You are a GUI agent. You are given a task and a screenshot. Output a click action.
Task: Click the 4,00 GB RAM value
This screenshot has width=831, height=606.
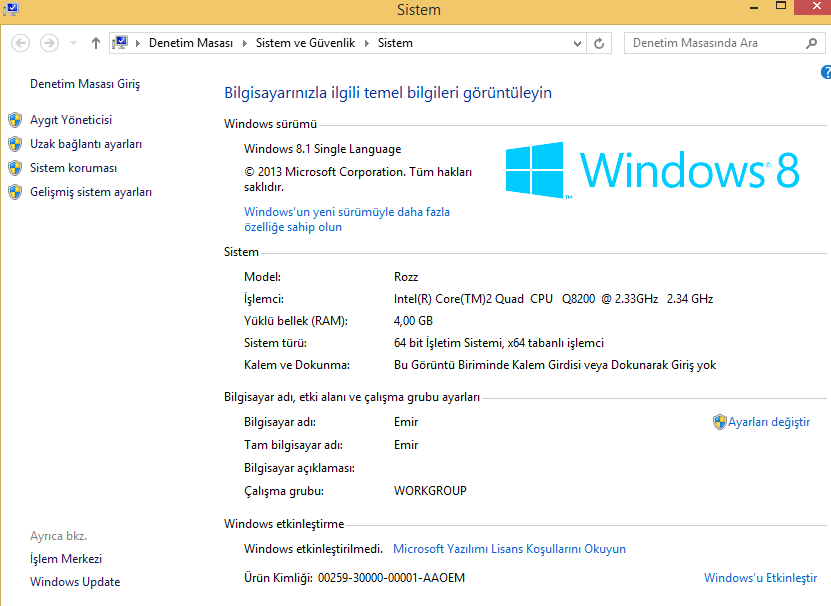point(413,321)
